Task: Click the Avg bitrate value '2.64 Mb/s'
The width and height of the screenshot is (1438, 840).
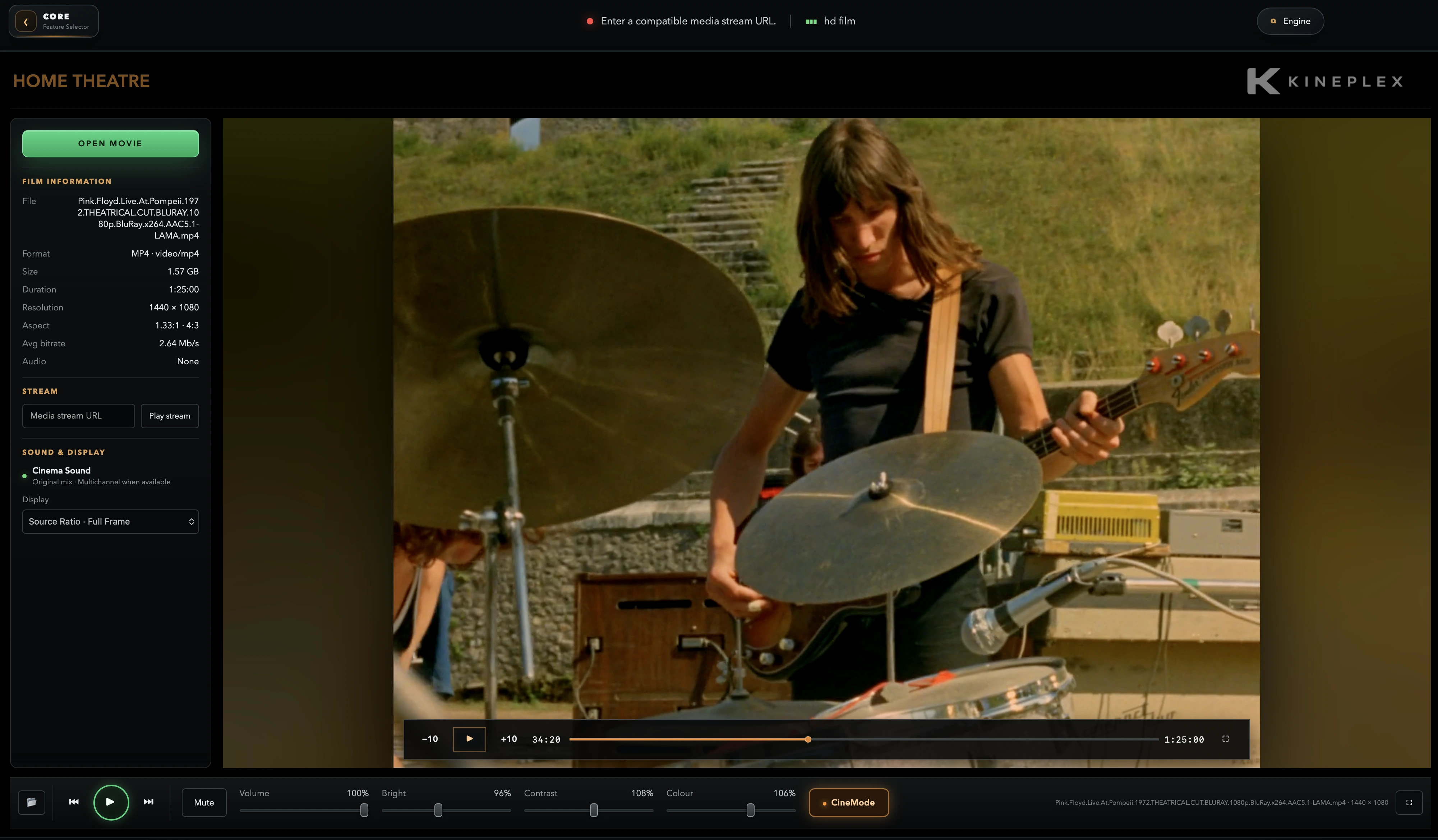Action: pyautogui.click(x=179, y=343)
